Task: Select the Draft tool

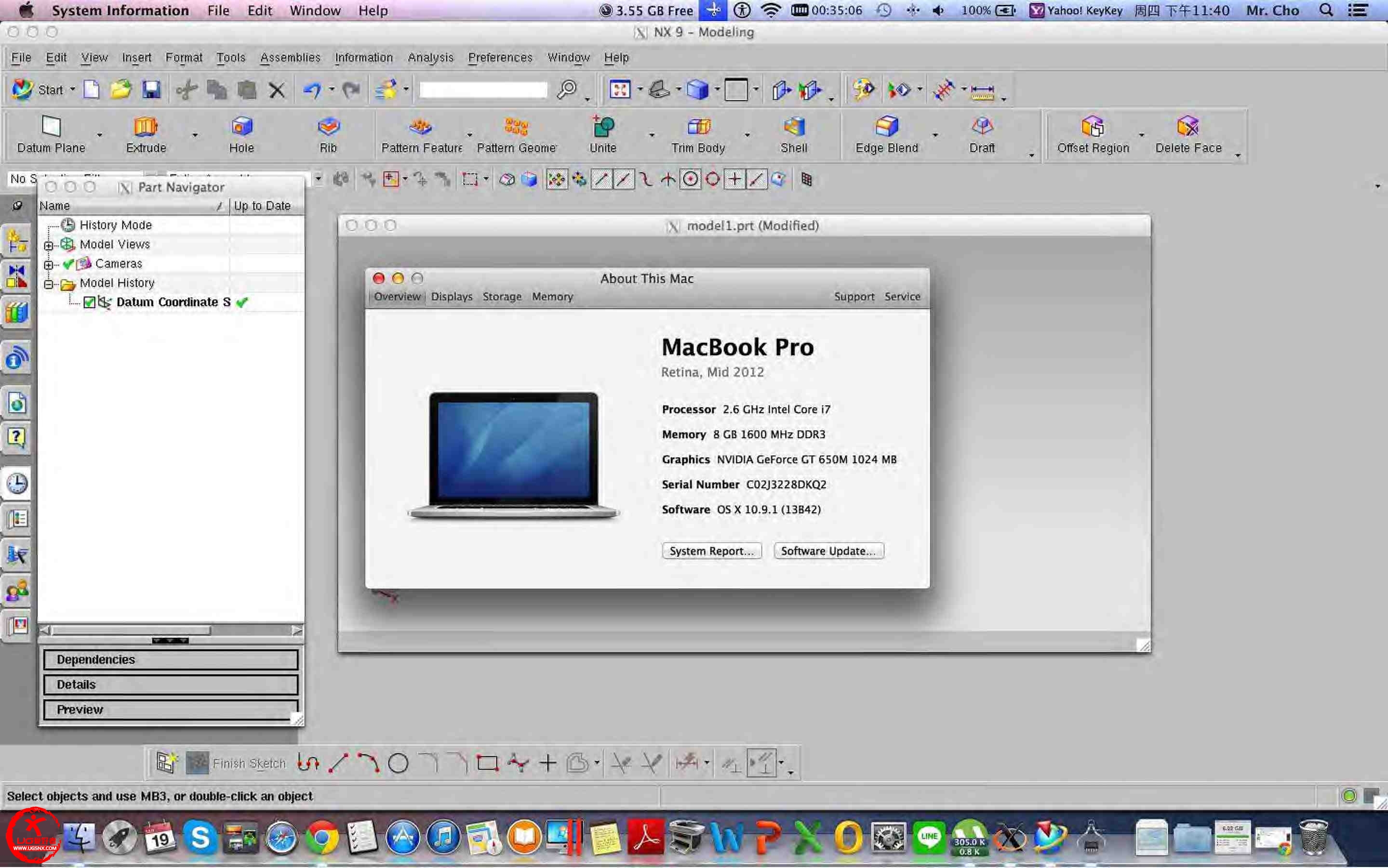Action: 982,135
